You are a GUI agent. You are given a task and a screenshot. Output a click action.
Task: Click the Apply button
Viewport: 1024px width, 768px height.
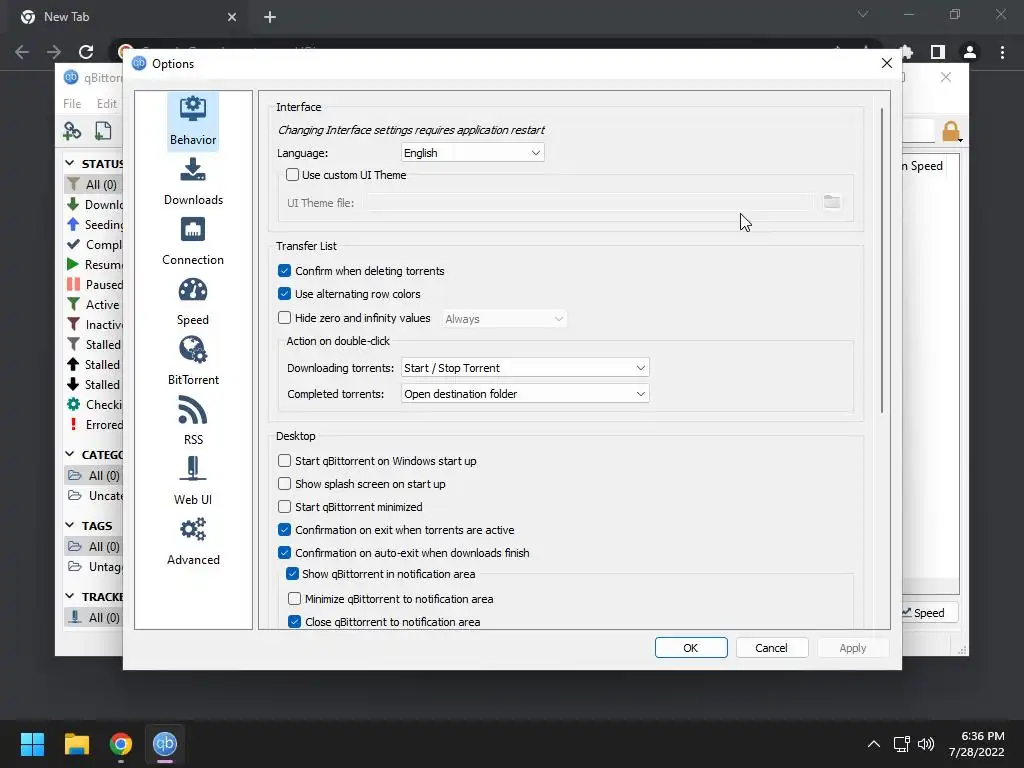(x=852, y=648)
